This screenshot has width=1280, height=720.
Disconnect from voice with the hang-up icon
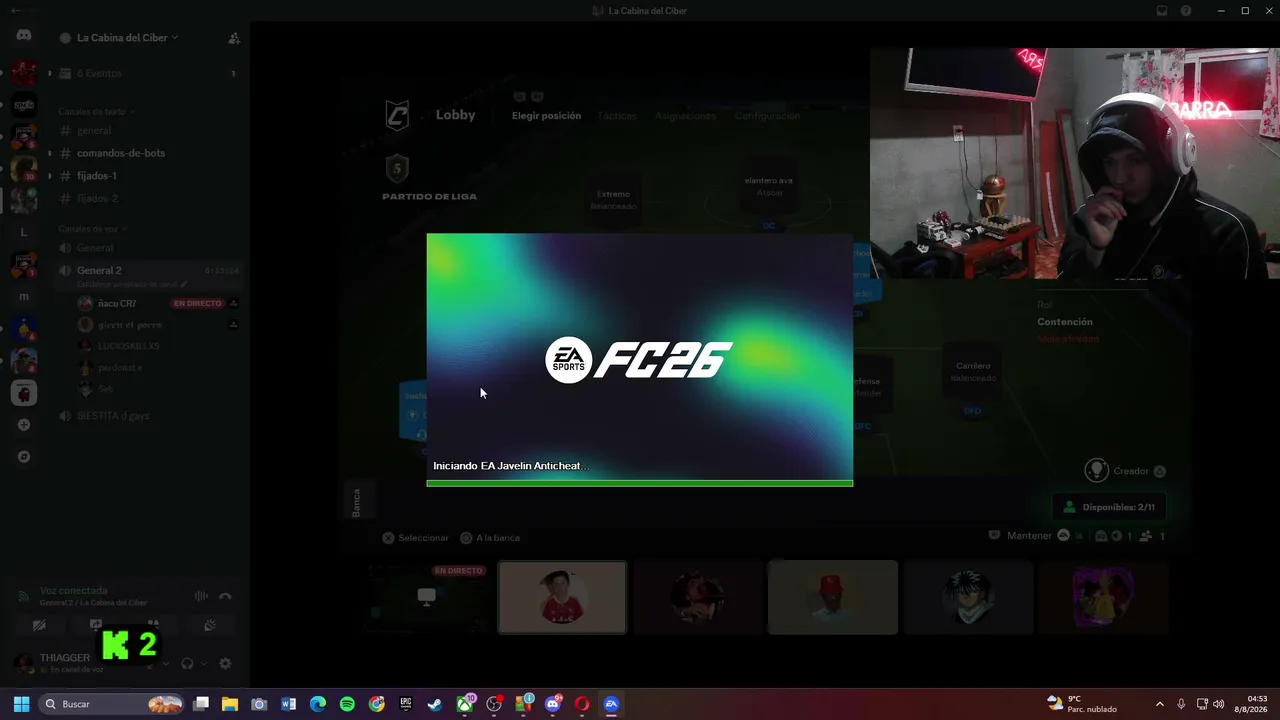coord(225,596)
